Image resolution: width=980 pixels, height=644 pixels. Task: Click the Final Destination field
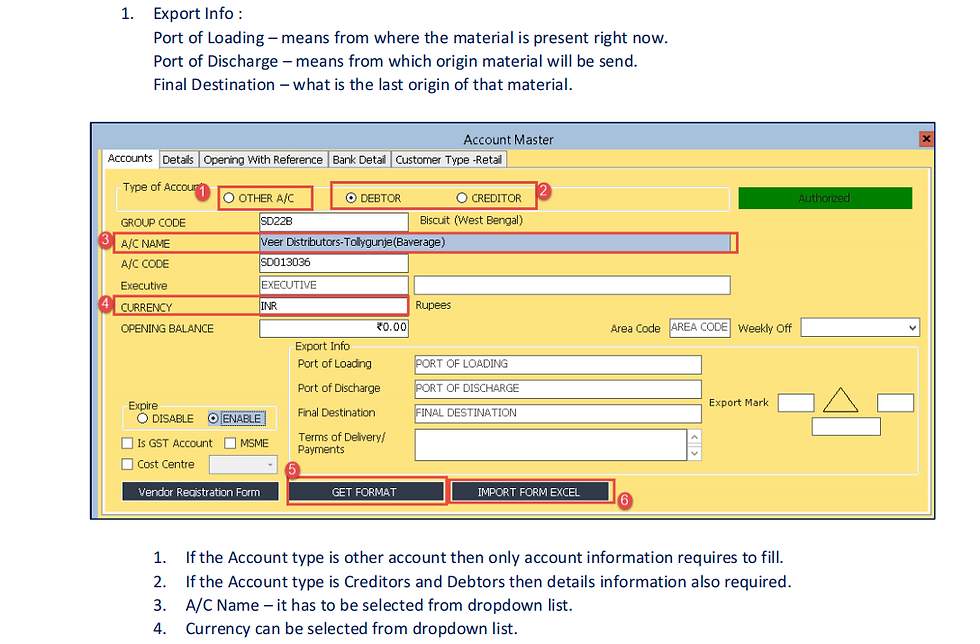tap(558, 413)
